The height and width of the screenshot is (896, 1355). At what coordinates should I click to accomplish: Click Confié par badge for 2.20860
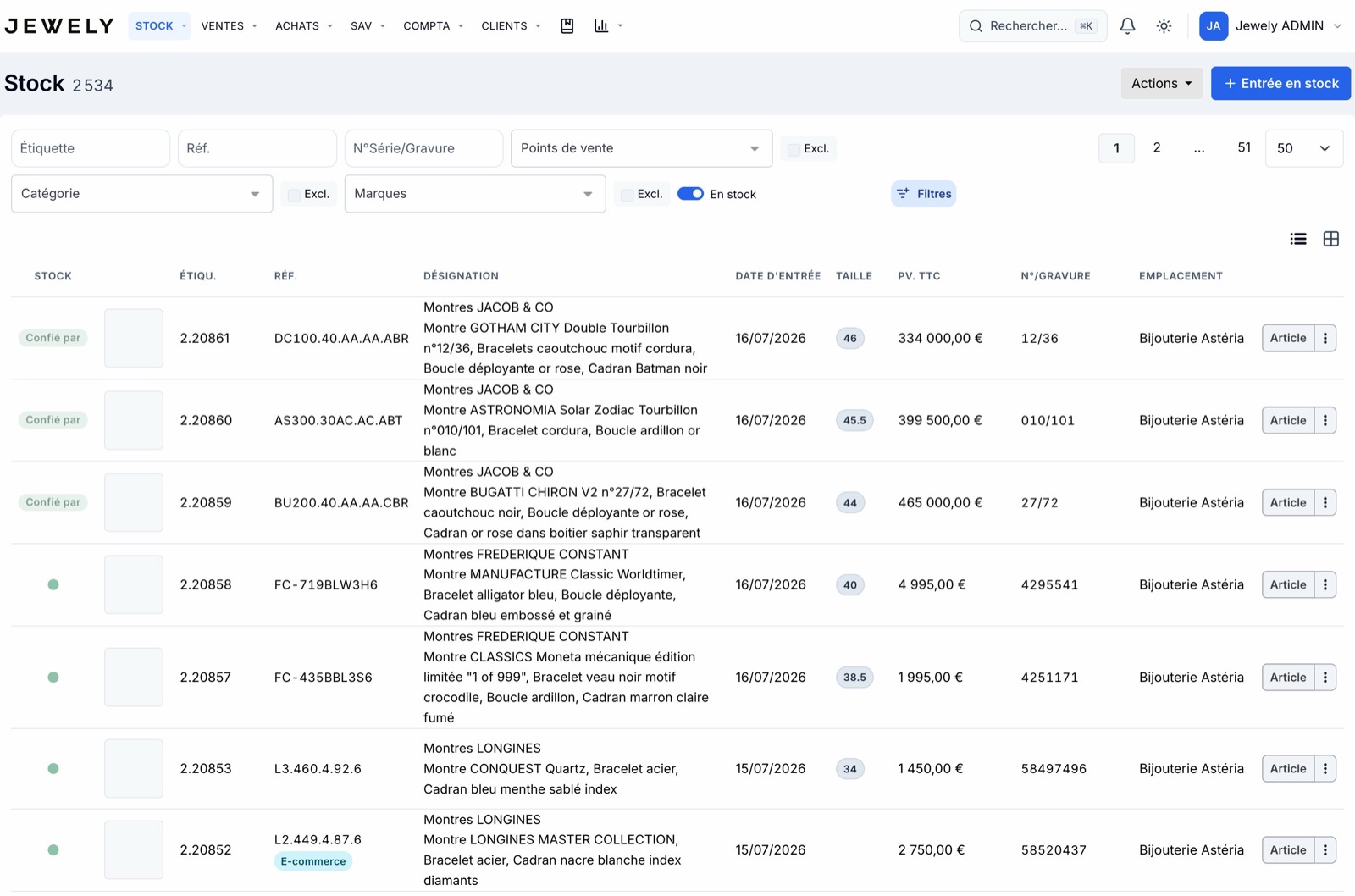click(x=53, y=420)
